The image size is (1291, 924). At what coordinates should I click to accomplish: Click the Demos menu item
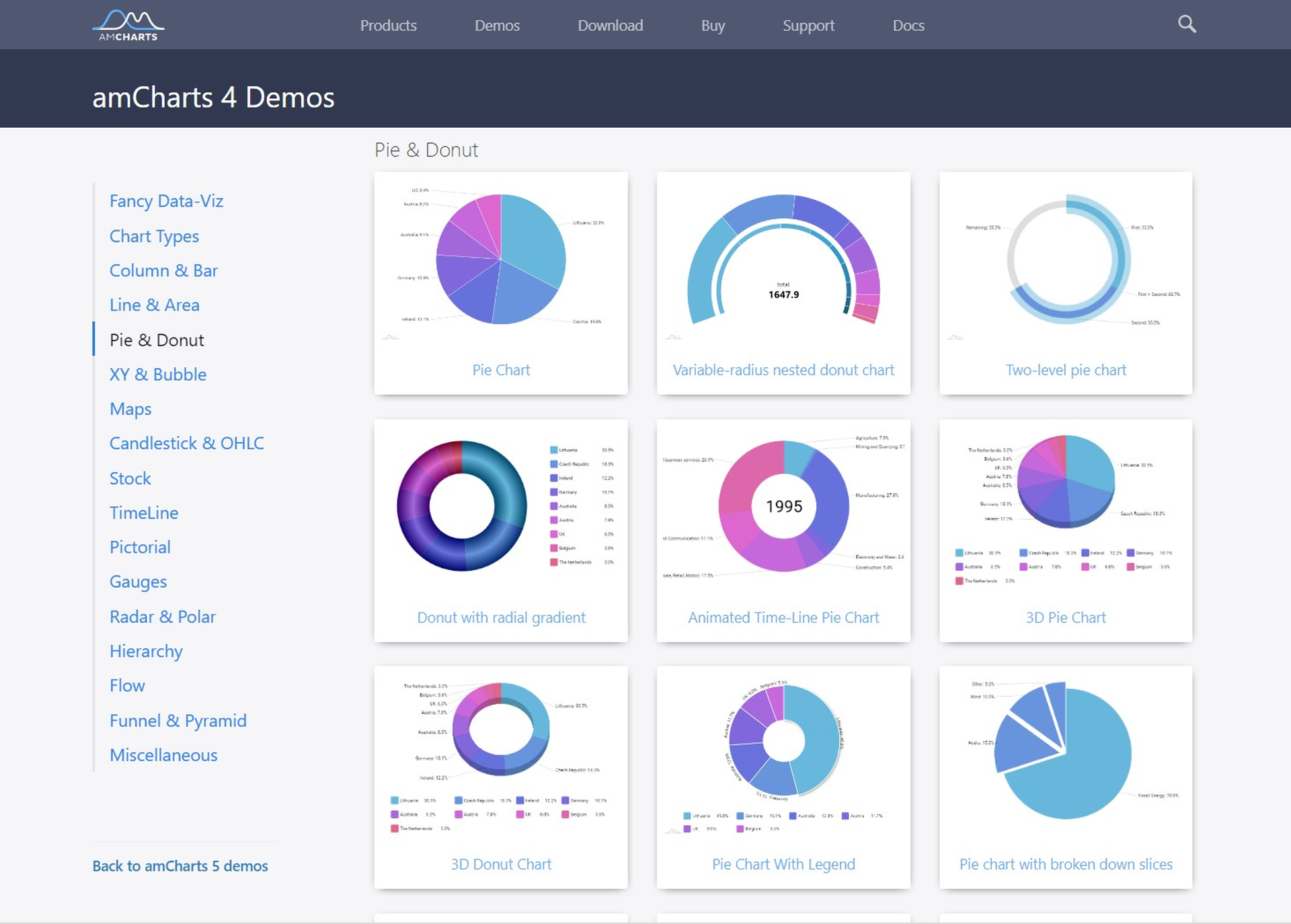pyautogui.click(x=497, y=24)
